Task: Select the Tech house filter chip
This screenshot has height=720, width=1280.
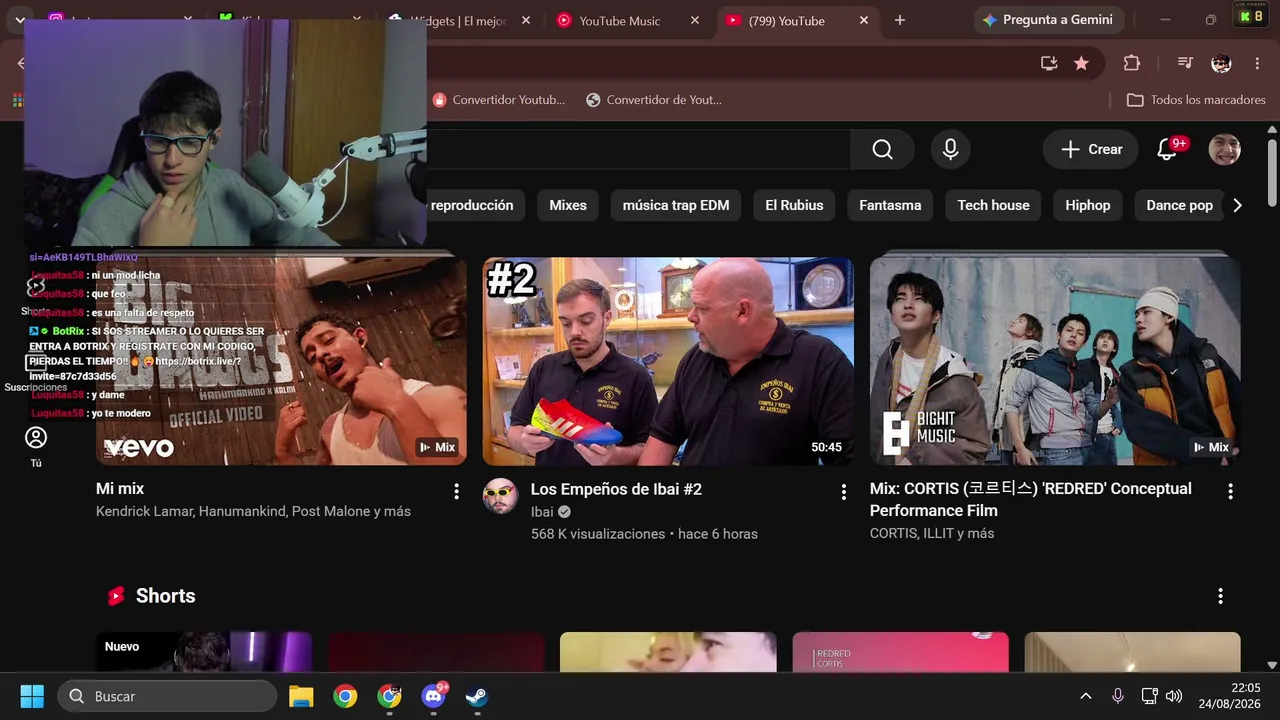Action: coord(993,205)
